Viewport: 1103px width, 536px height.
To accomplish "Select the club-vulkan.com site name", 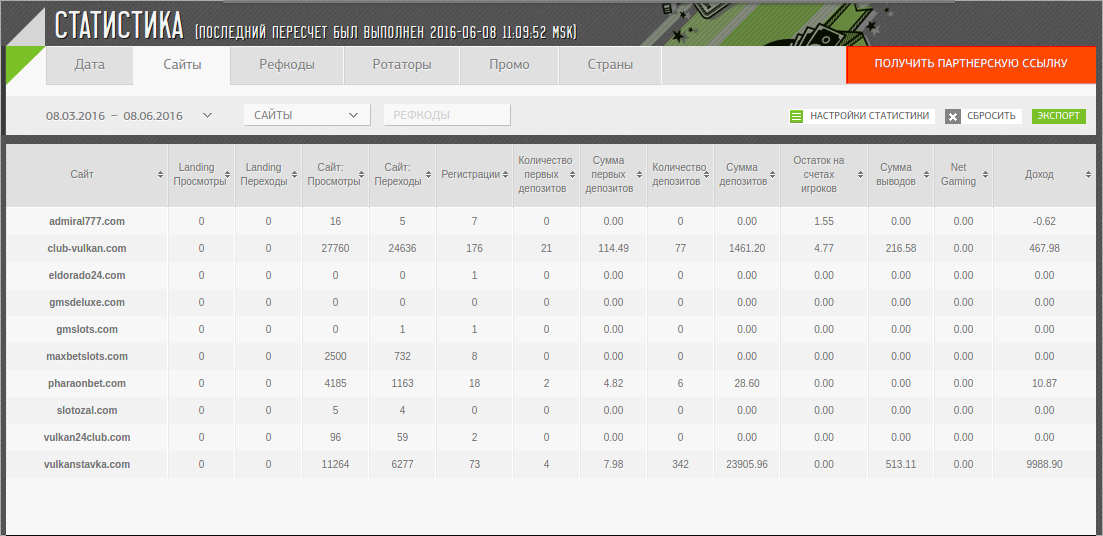I will point(87,248).
